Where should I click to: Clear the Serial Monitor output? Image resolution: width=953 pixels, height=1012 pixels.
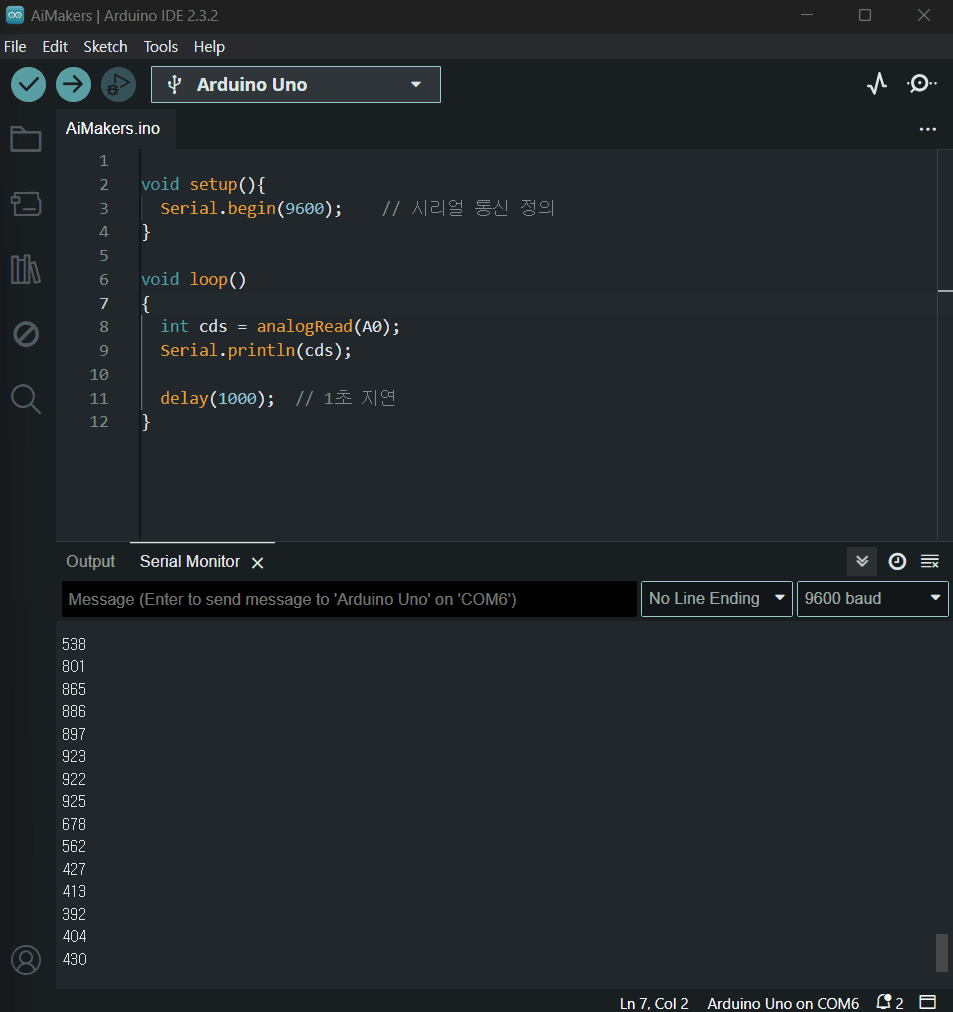tap(930, 561)
